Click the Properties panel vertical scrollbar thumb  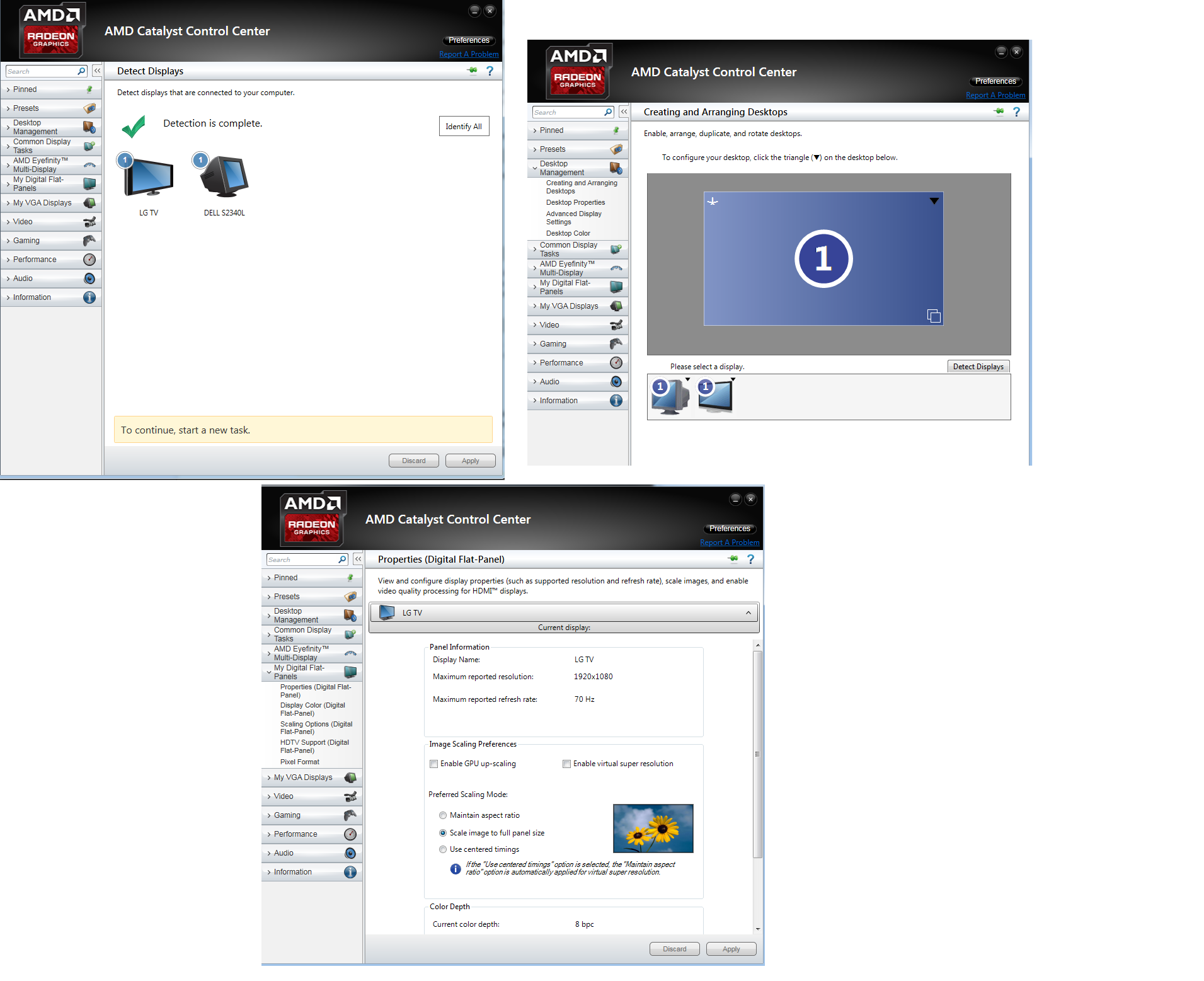click(757, 754)
